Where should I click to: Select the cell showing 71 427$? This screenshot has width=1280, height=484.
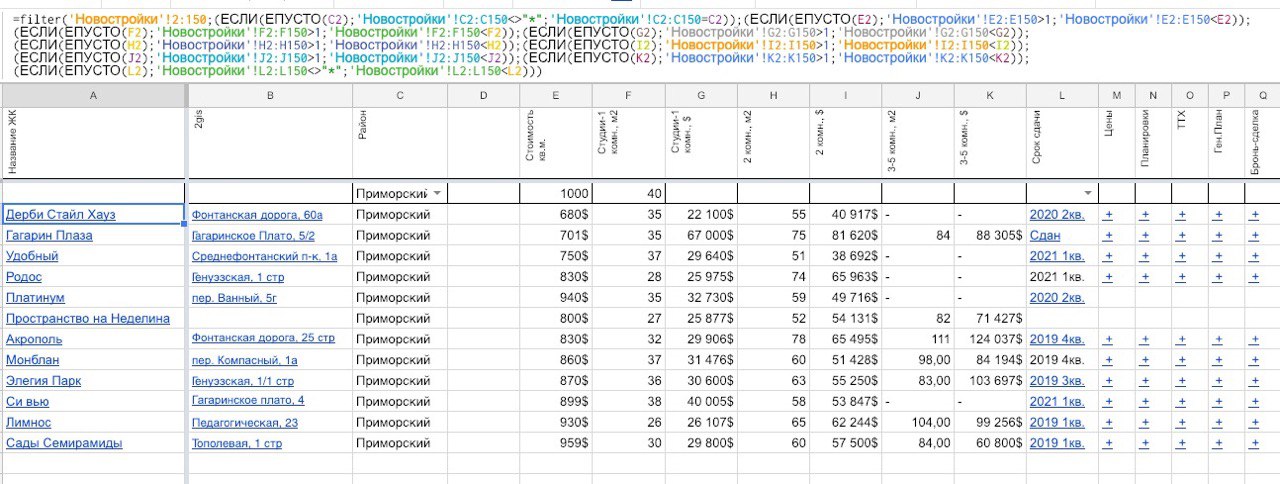click(x=991, y=319)
